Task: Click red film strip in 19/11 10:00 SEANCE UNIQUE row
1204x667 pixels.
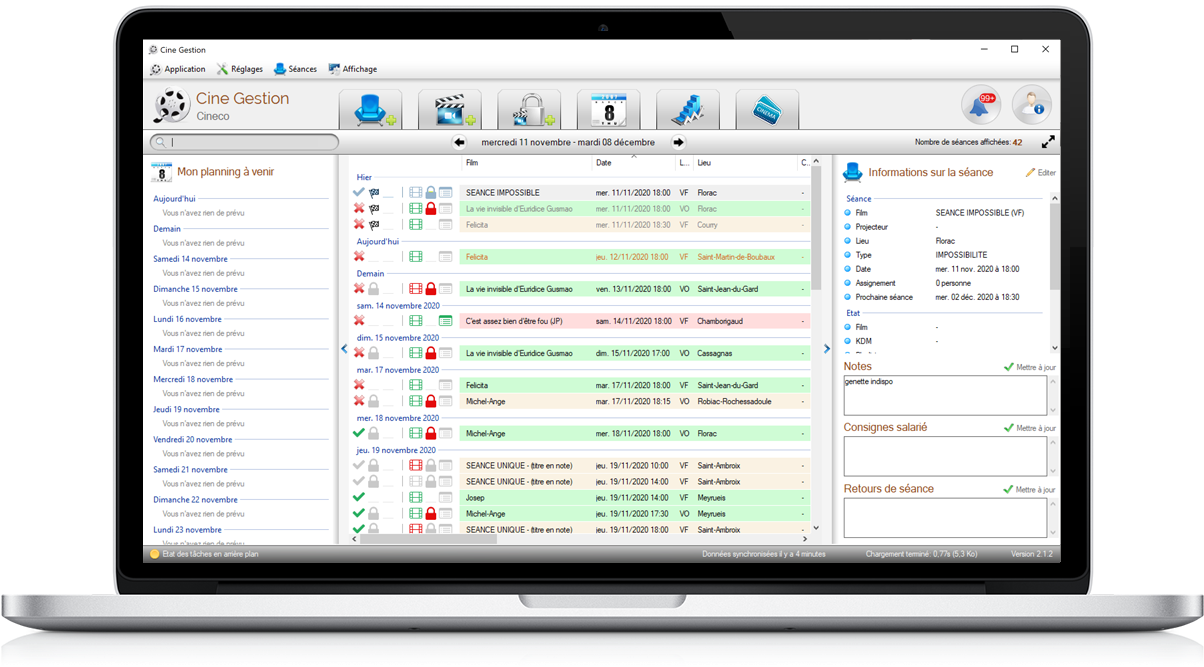Action: [416, 465]
